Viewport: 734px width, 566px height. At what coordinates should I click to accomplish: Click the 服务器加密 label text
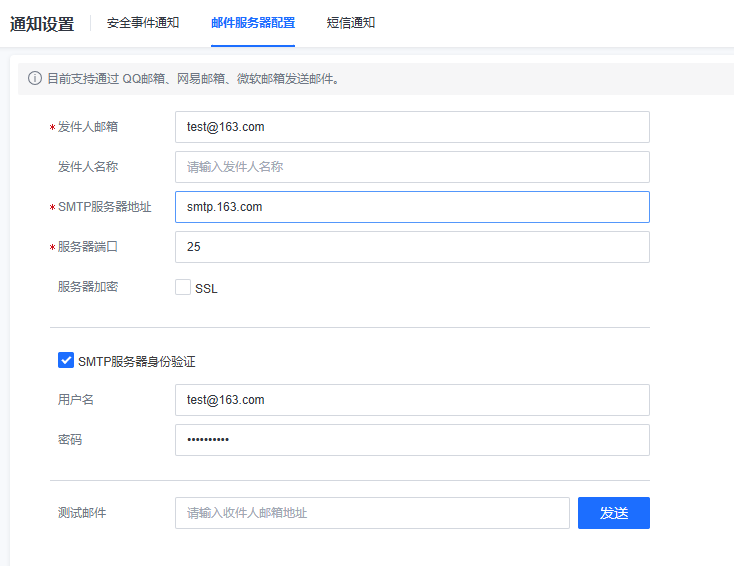[x=88, y=287]
